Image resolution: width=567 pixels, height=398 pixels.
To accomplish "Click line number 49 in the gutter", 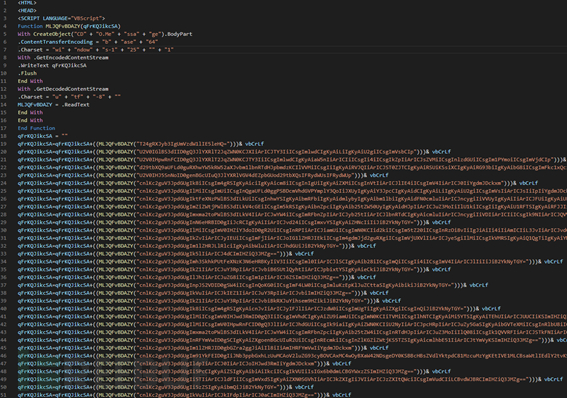I will pos(4,379).
